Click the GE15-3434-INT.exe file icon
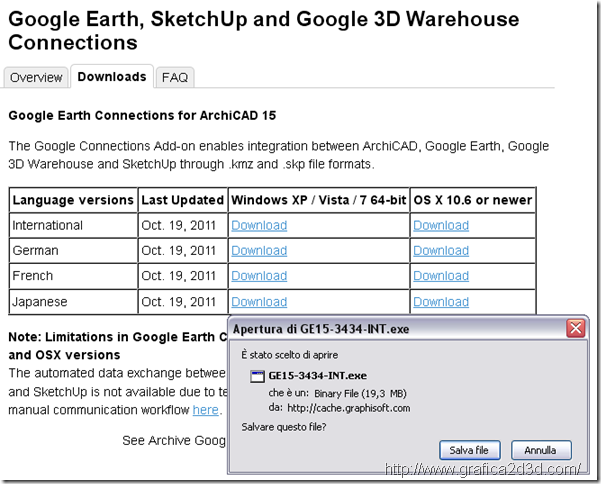 pos(257,376)
